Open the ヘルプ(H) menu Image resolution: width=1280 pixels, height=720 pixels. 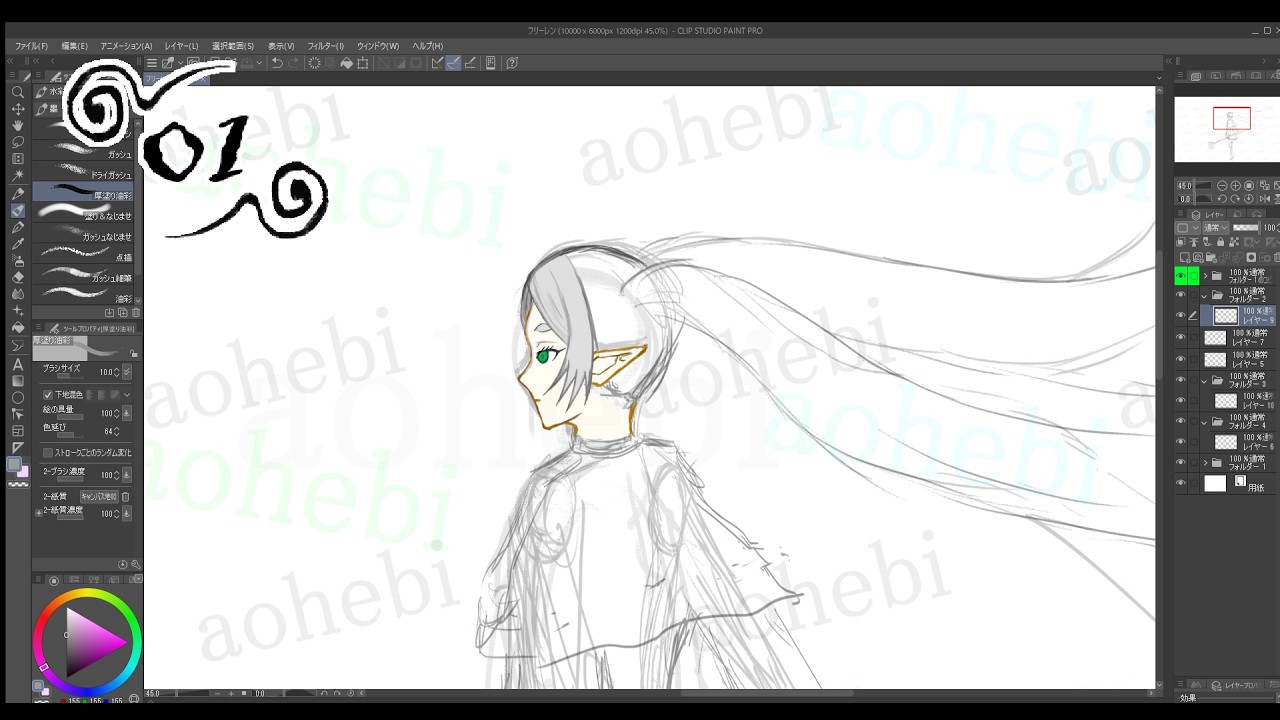[428, 46]
